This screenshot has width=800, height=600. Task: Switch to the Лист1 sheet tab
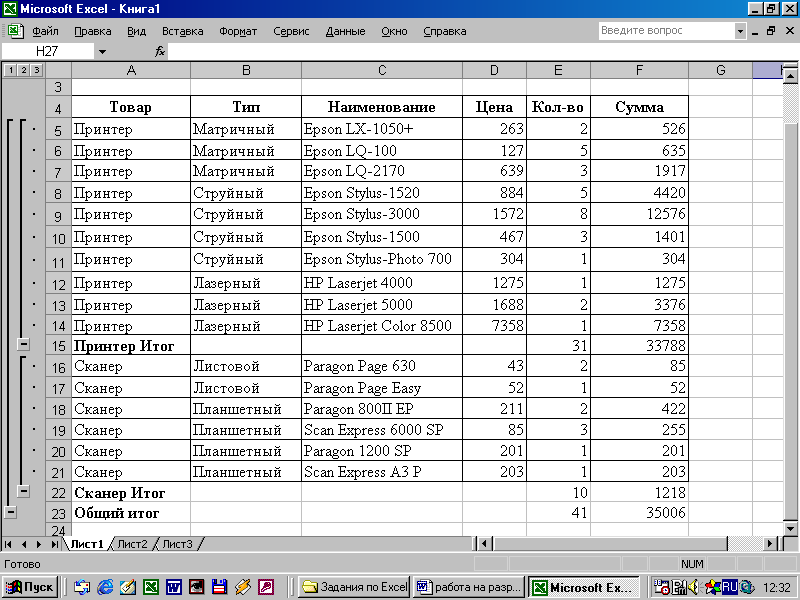click(87, 544)
